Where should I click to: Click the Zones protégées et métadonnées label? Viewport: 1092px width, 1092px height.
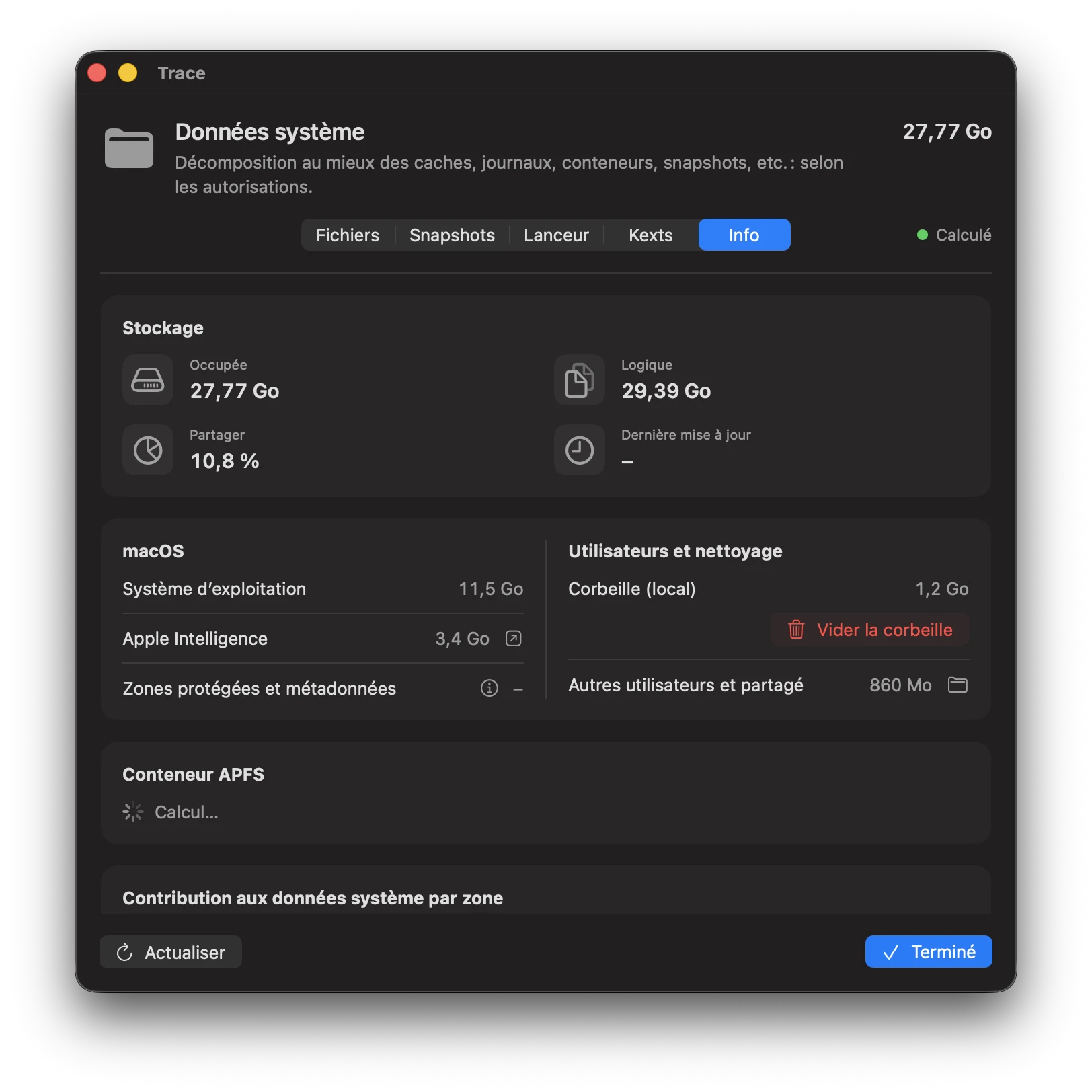click(260, 688)
